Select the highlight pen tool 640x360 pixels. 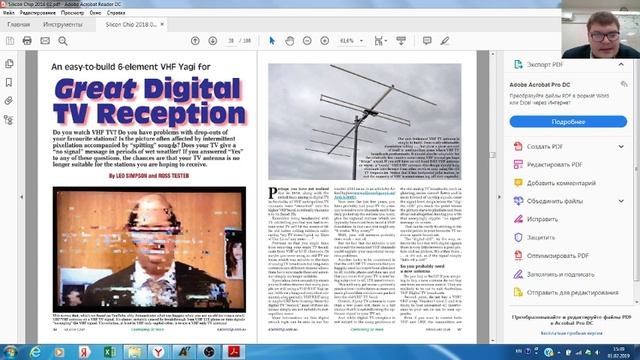point(445,41)
